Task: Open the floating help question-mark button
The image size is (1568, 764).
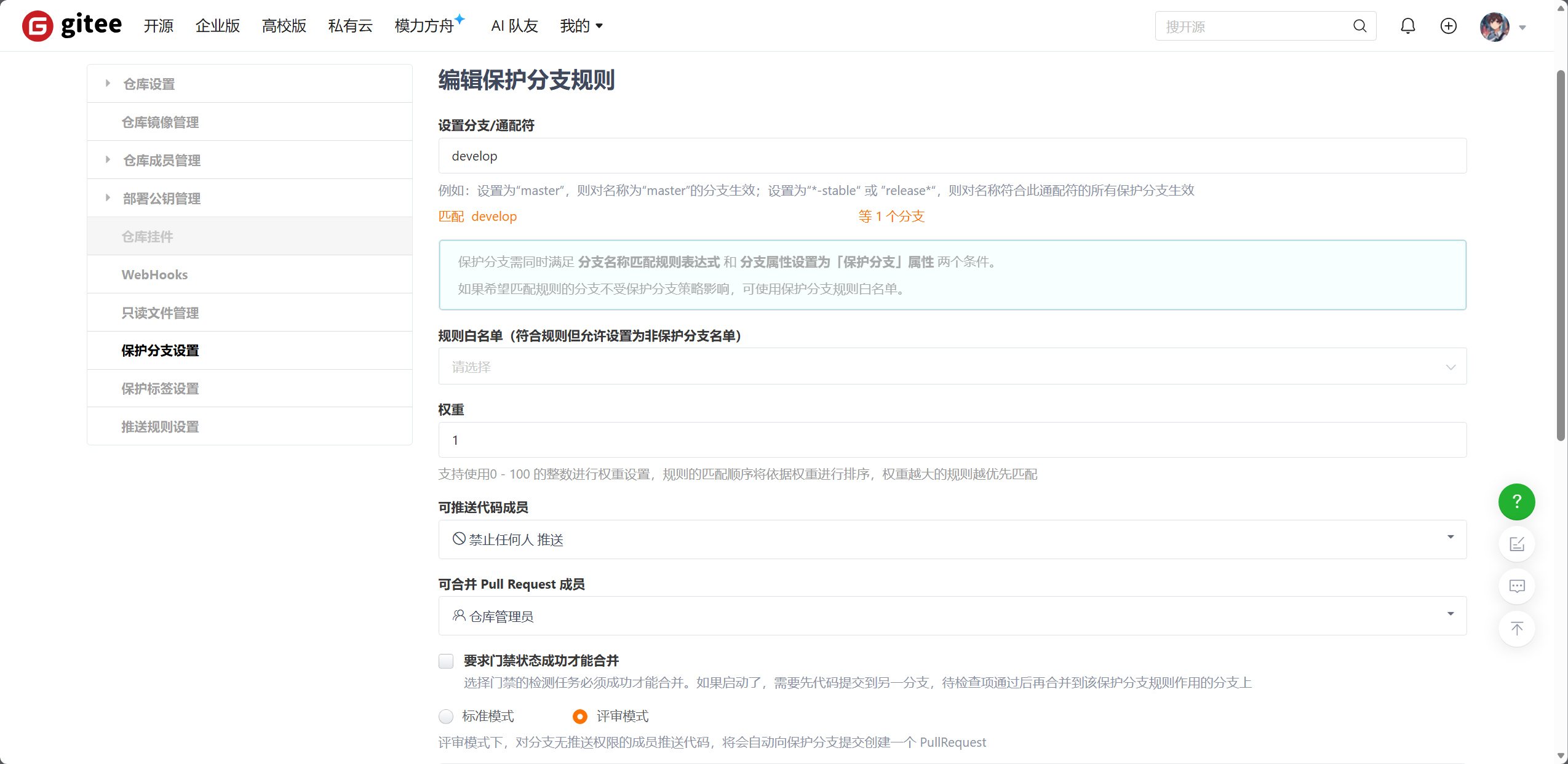Action: [x=1516, y=502]
